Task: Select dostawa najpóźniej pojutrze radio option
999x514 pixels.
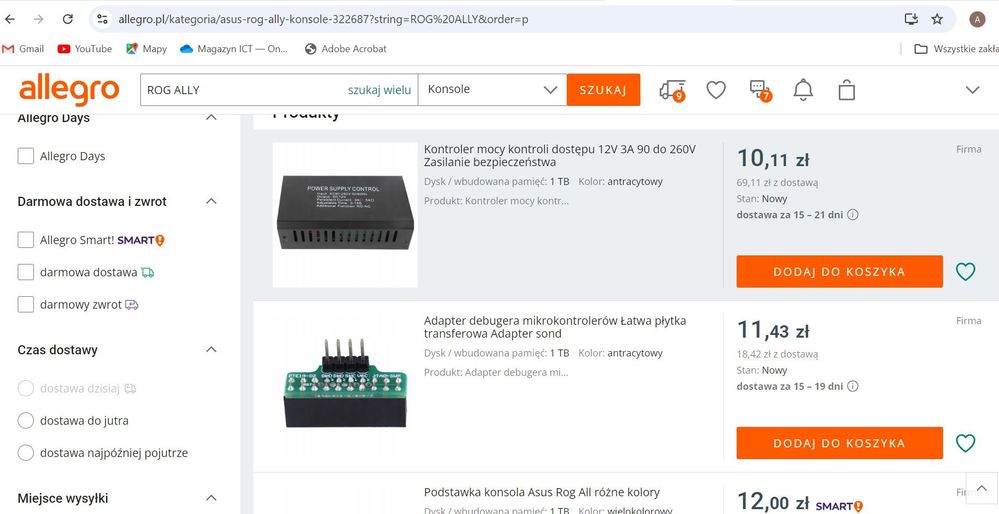Action: 25,453
